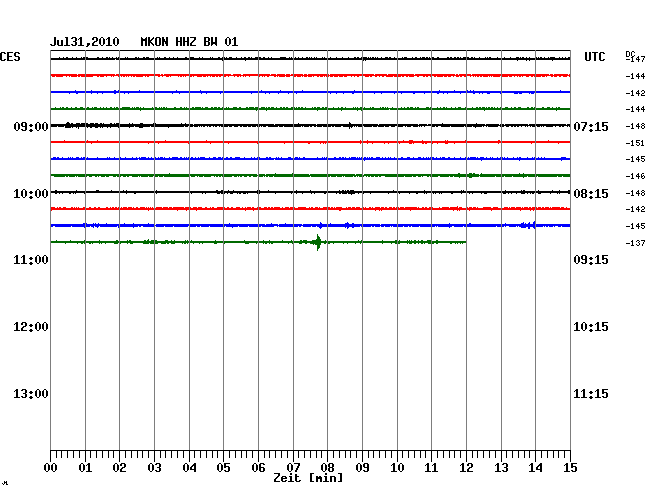Image resolution: width=650 pixels, height=494 pixels.
Task: Click the 07:15 UTC time label
Action: (x=591, y=126)
